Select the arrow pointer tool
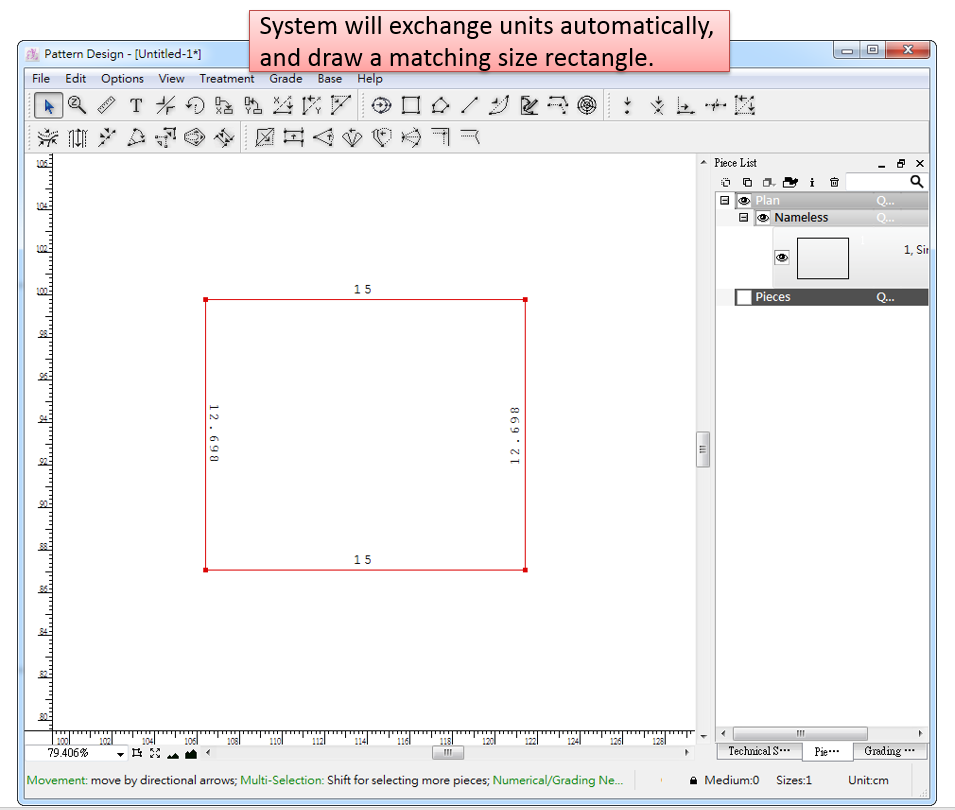 point(48,105)
